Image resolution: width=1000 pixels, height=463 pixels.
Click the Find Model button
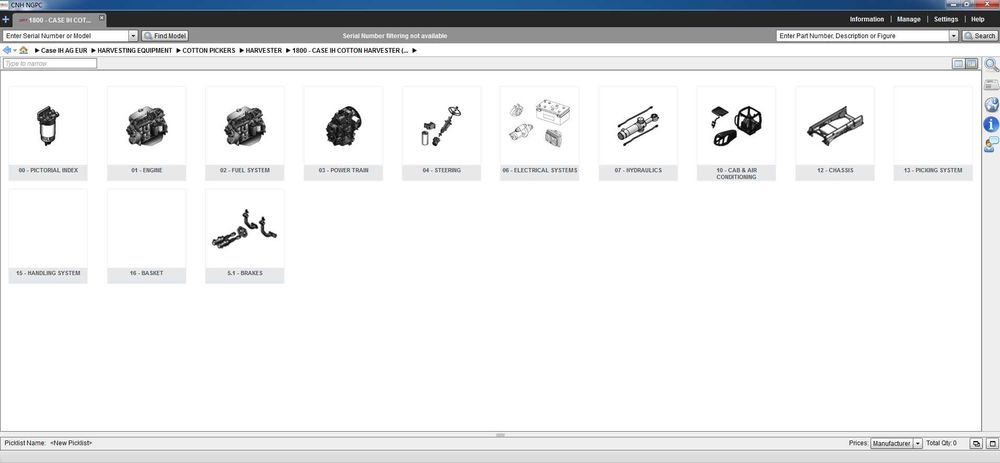coord(165,36)
